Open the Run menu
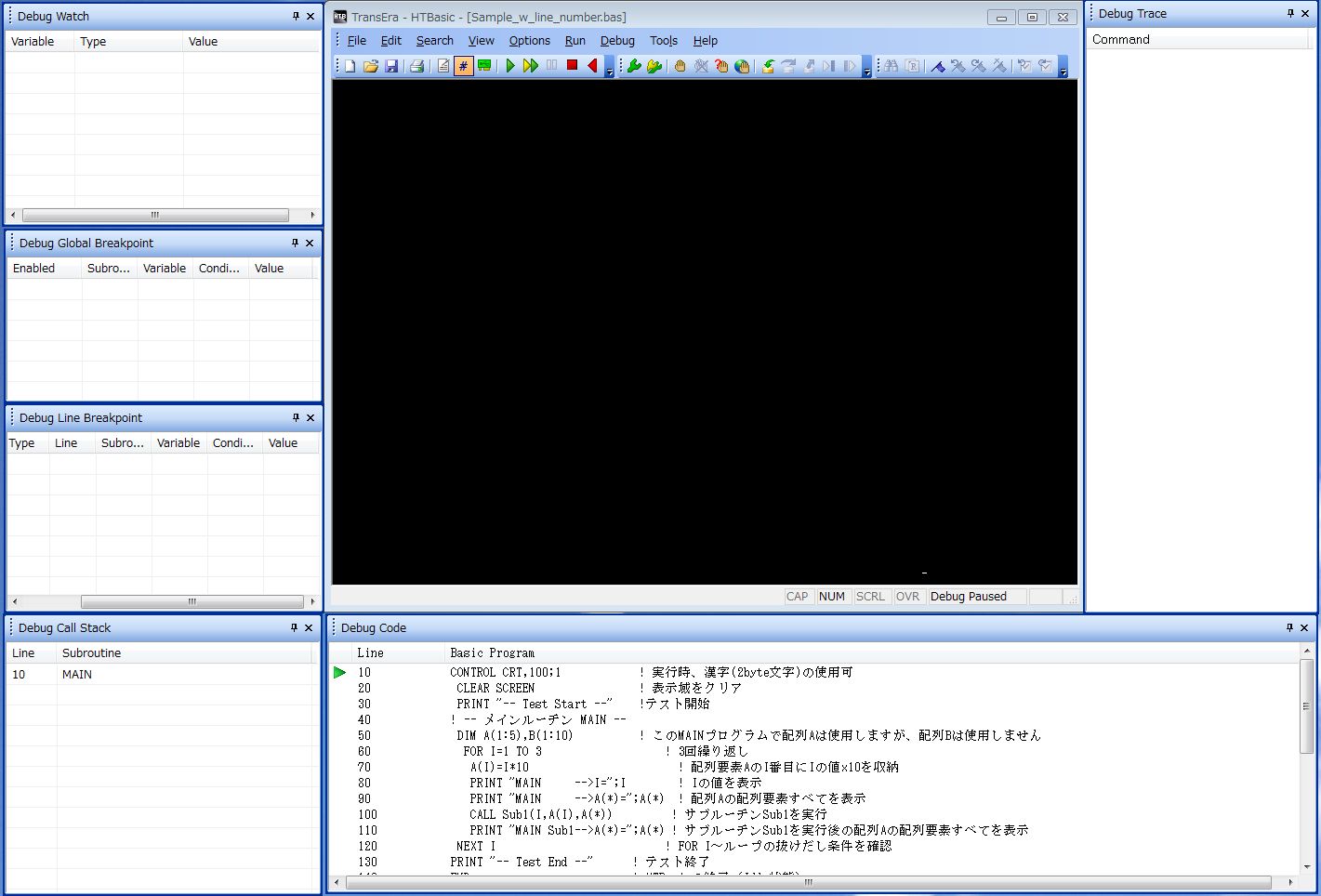This screenshot has height=896, width=1321. point(575,40)
